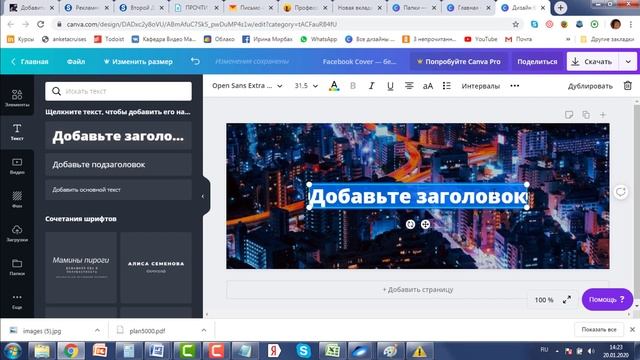Click the design title Facebook Cover field
This screenshot has height=360, width=640.
[x=359, y=62]
